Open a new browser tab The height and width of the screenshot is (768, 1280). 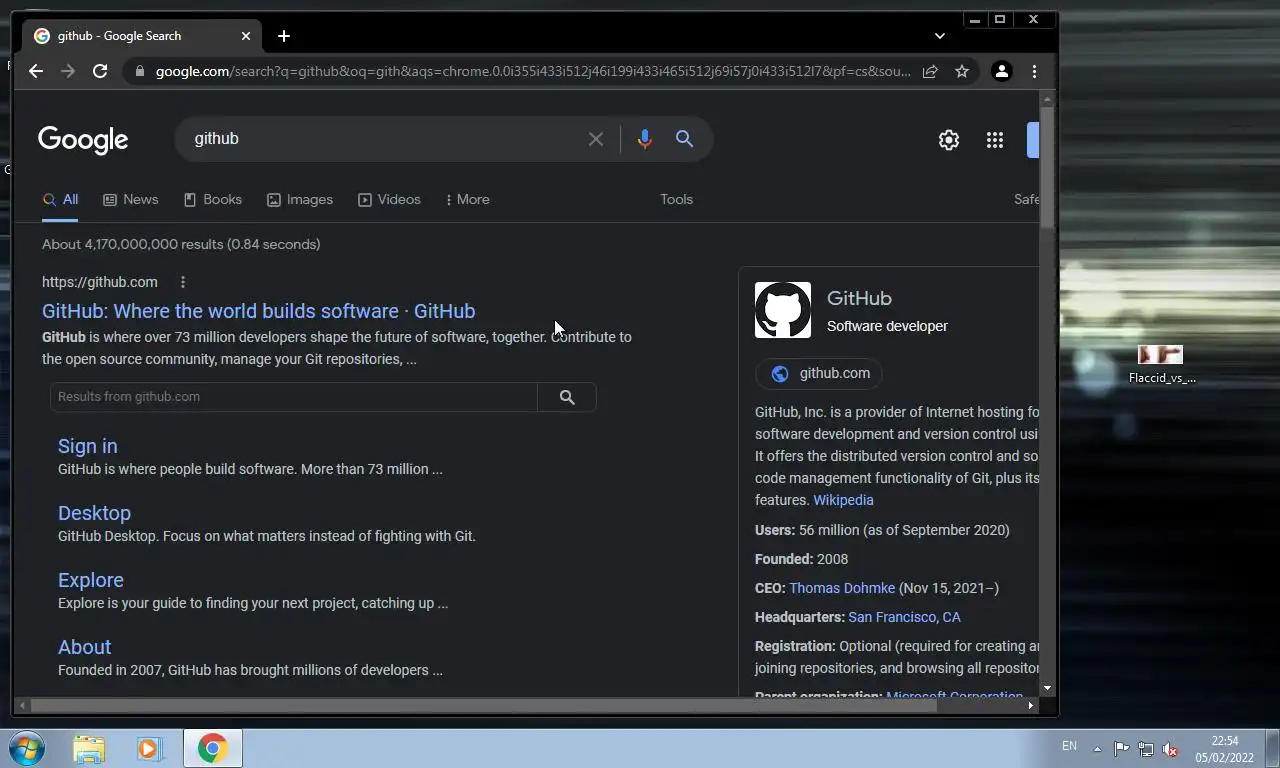(284, 36)
